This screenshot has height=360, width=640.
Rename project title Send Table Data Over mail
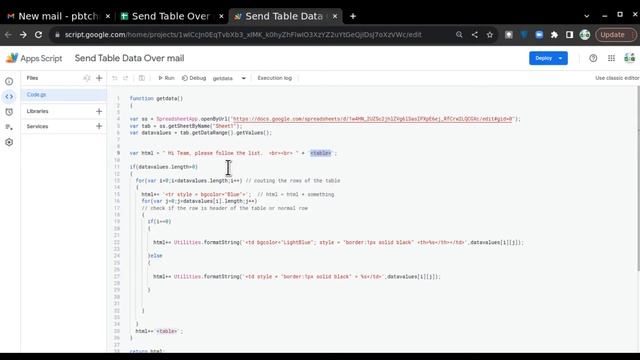coord(129,58)
